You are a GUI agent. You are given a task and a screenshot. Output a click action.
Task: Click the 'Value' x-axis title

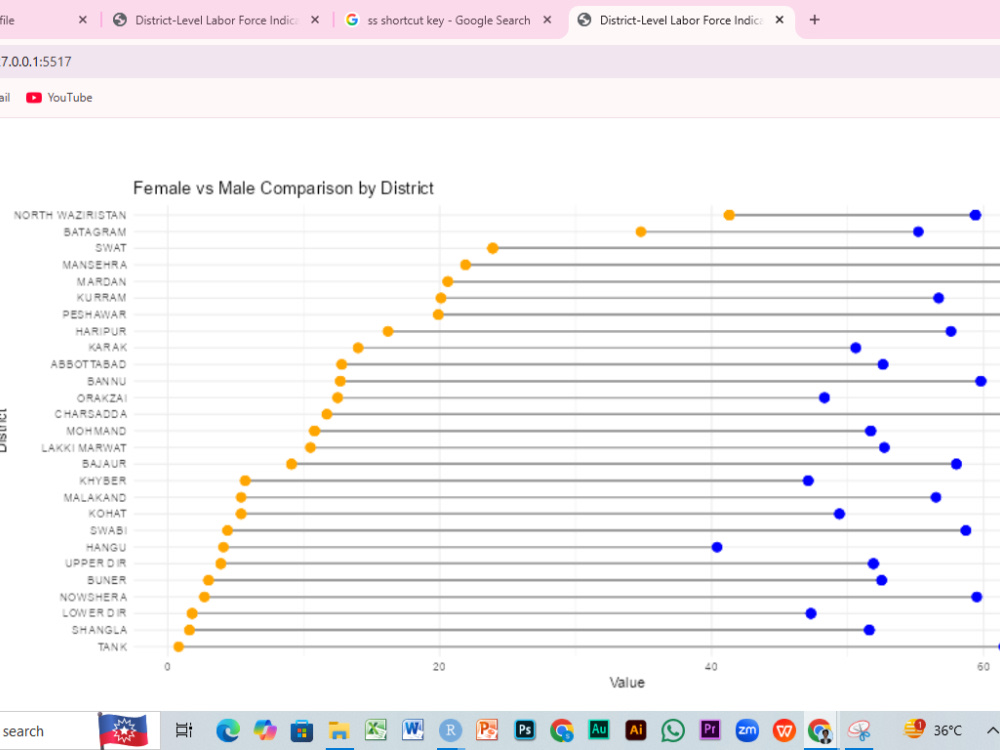(x=627, y=682)
